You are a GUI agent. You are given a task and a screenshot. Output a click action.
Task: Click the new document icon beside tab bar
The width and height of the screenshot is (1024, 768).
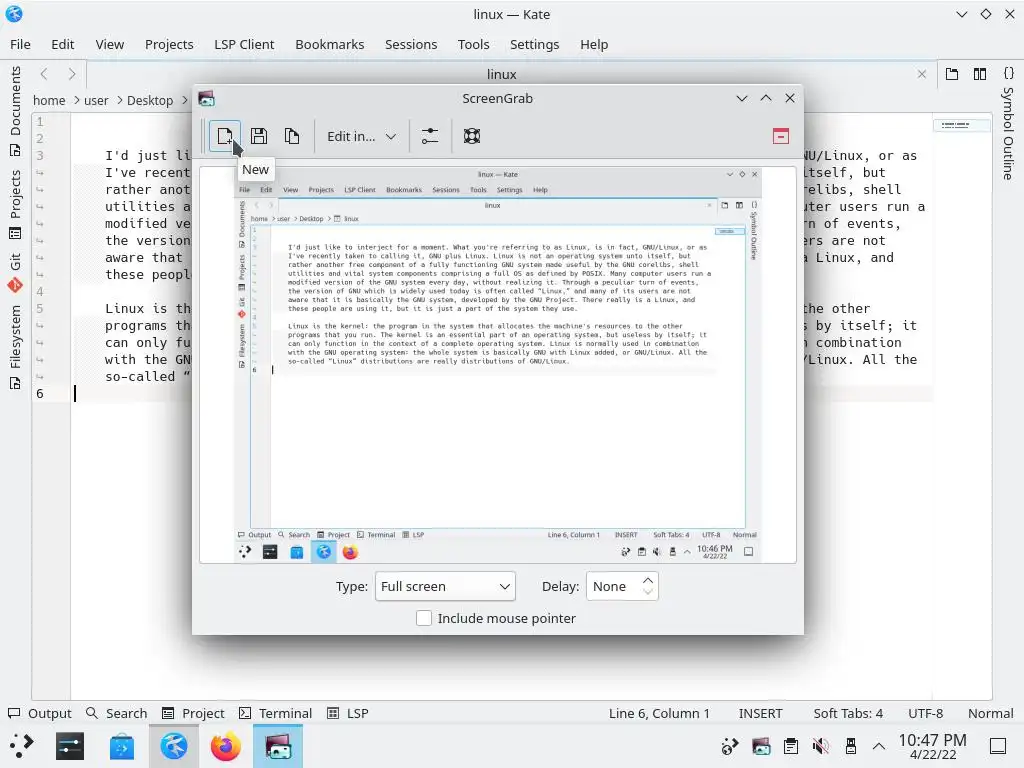[x=952, y=74]
